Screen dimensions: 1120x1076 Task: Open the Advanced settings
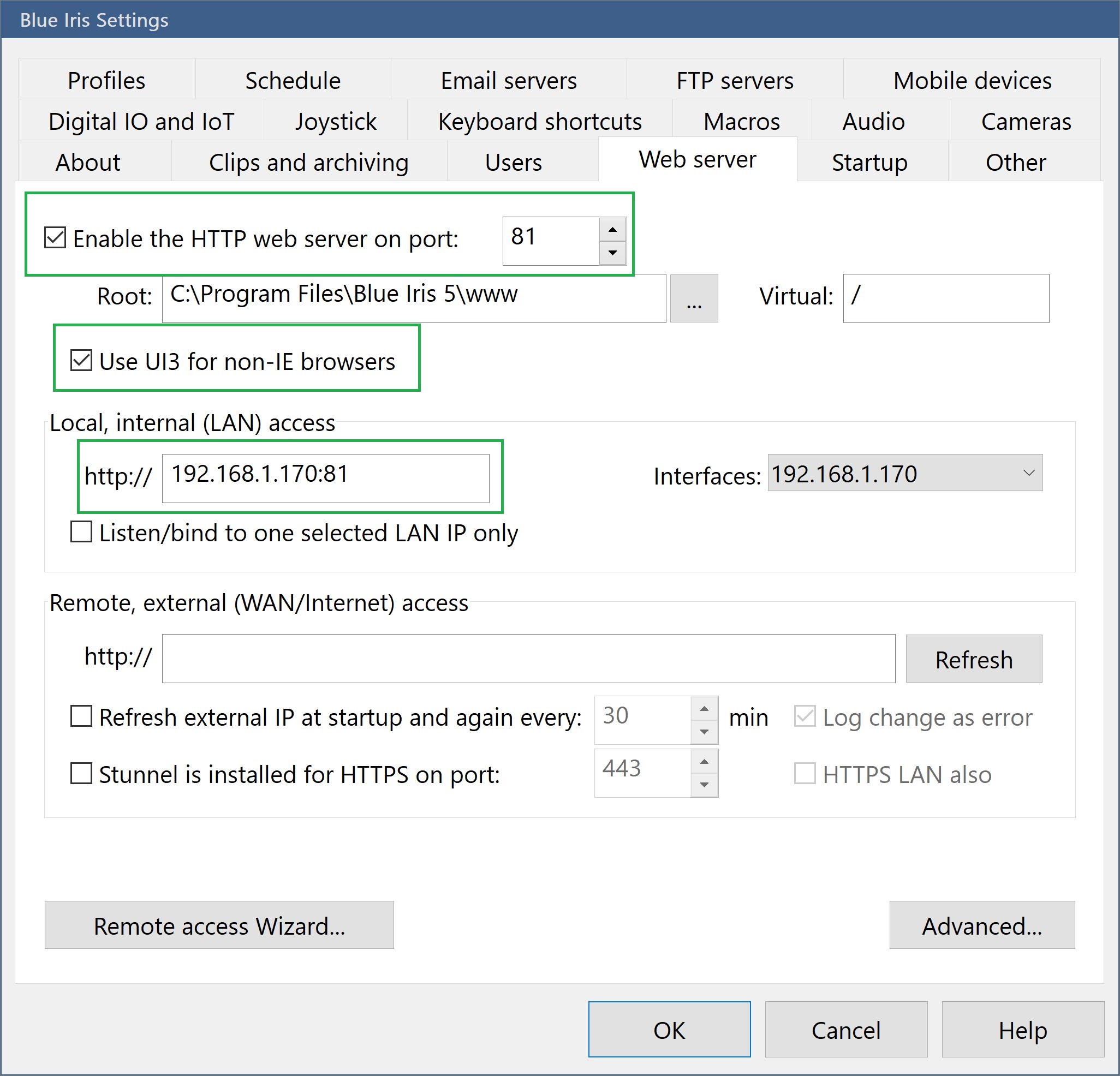point(982,925)
